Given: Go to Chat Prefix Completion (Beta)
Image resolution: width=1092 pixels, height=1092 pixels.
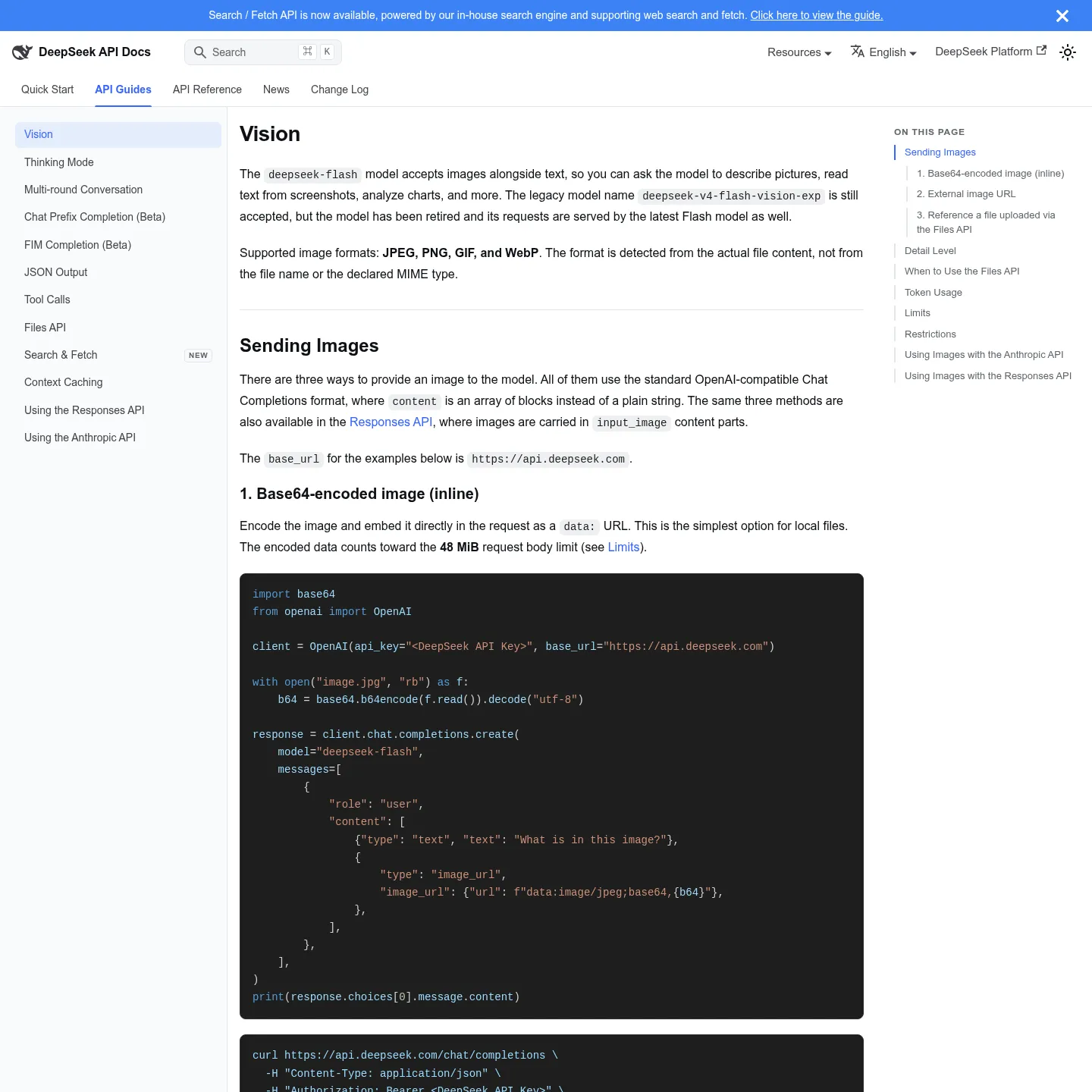Looking at the screenshot, I should (118, 217).
